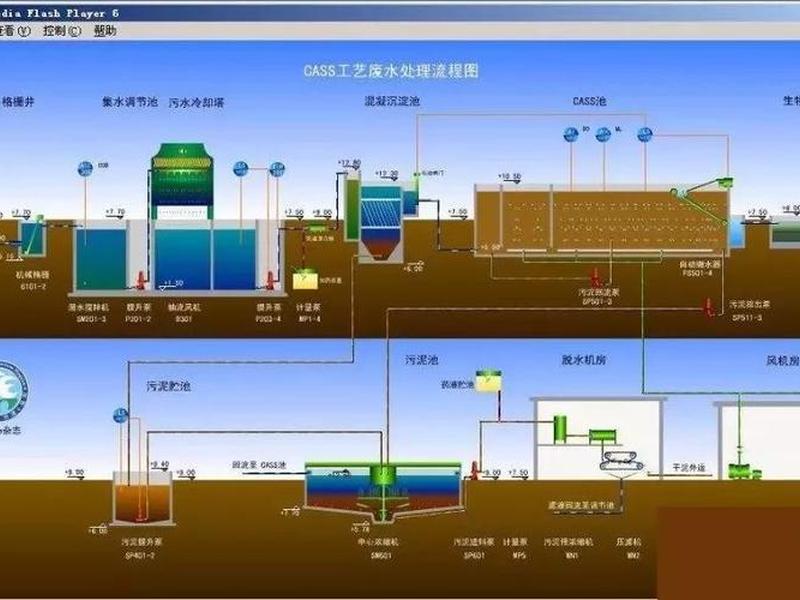The height and width of the screenshot is (600, 800).
Task: Click the 集水调节池 label
Action: (x=130, y=102)
